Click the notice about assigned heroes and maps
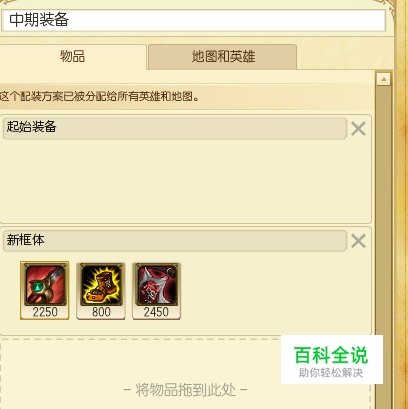 [x=100, y=97]
